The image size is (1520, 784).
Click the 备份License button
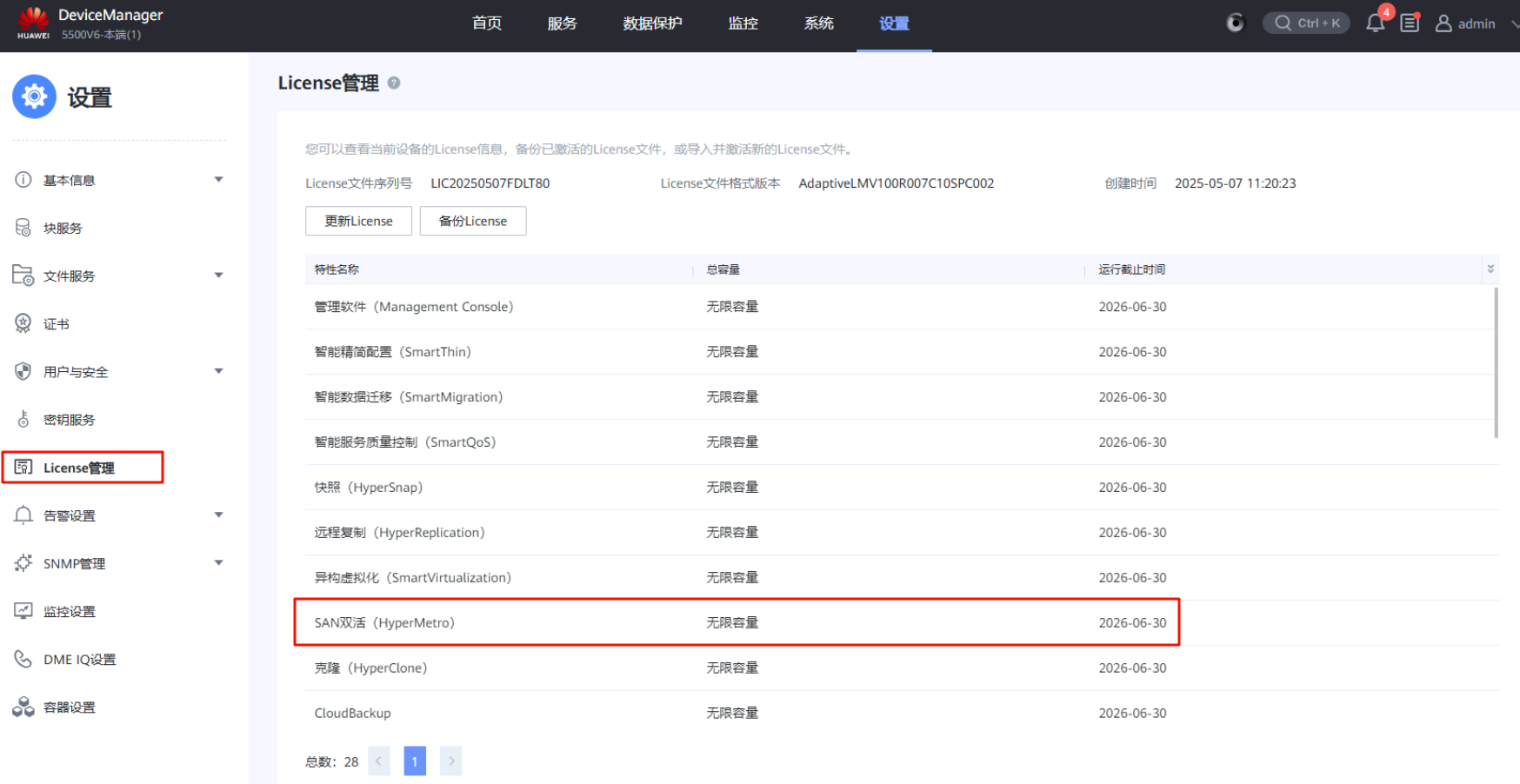472,221
